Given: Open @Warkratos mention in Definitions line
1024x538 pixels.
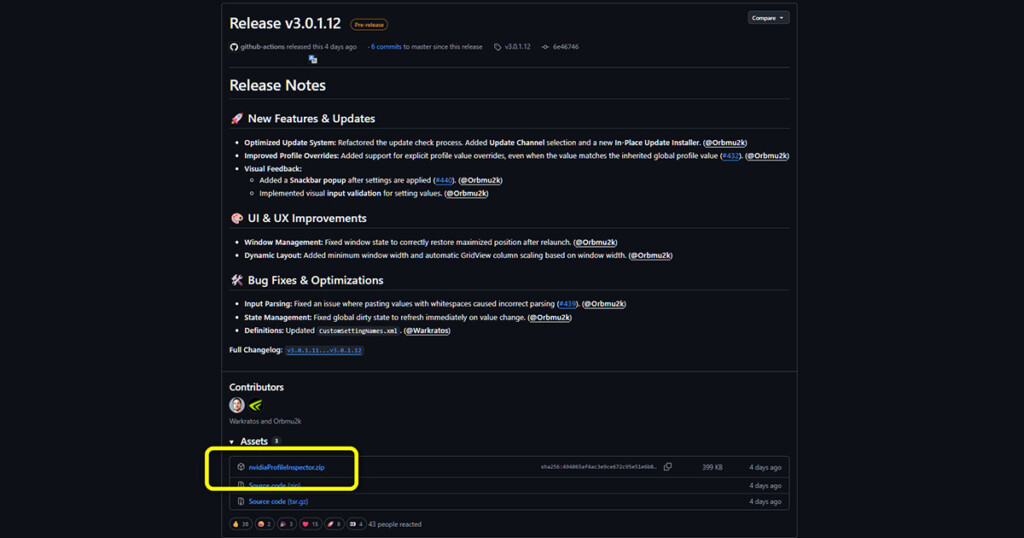Looking at the screenshot, I should (427, 330).
